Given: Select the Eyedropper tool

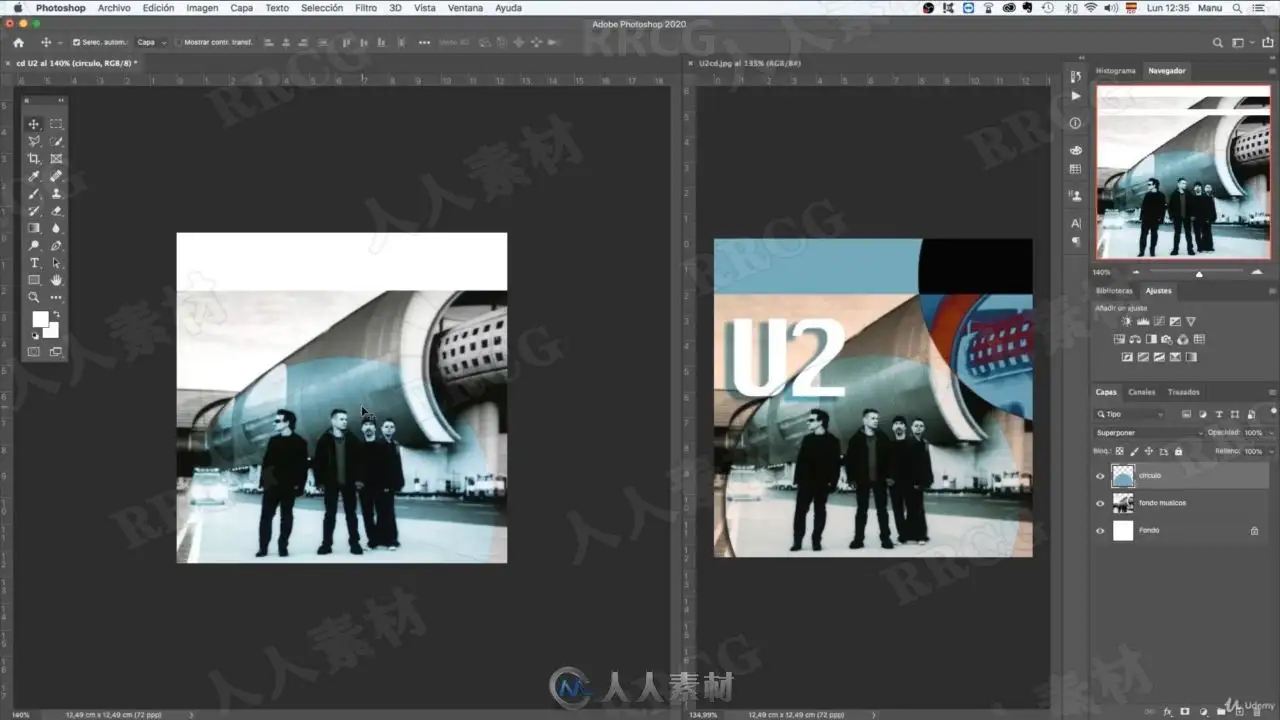Looking at the screenshot, I should pos(34,176).
